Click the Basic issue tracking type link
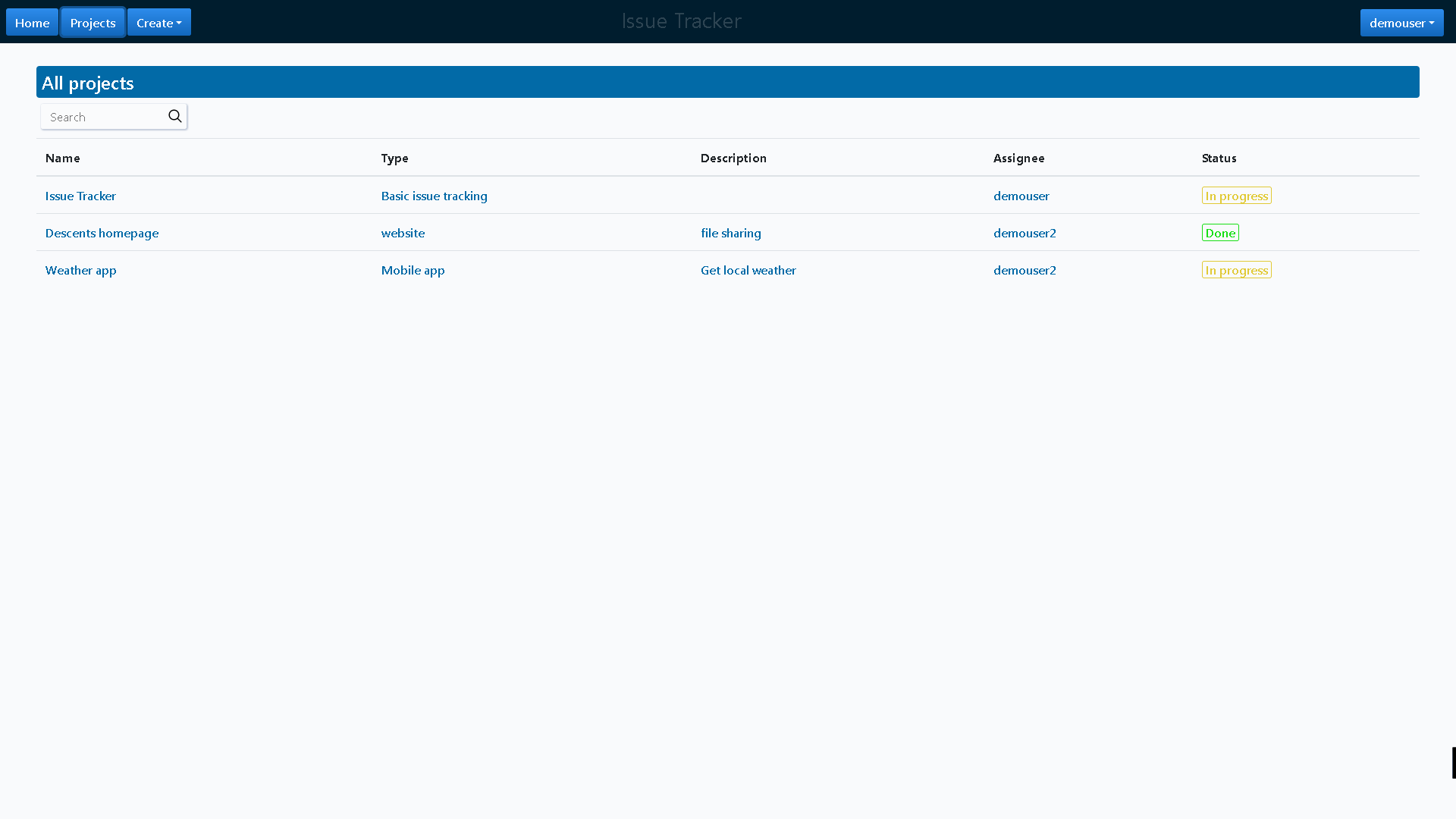This screenshot has height=819, width=1456. 434,196
